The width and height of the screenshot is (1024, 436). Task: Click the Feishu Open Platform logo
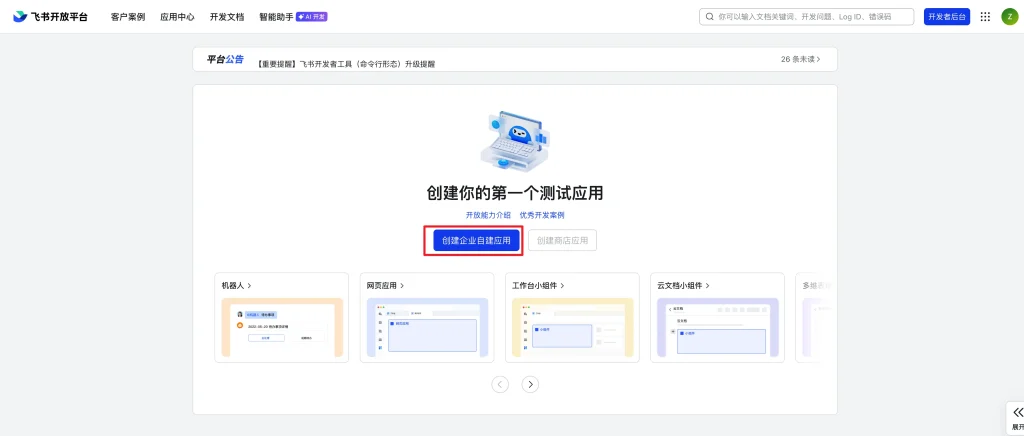[x=50, y=17]
